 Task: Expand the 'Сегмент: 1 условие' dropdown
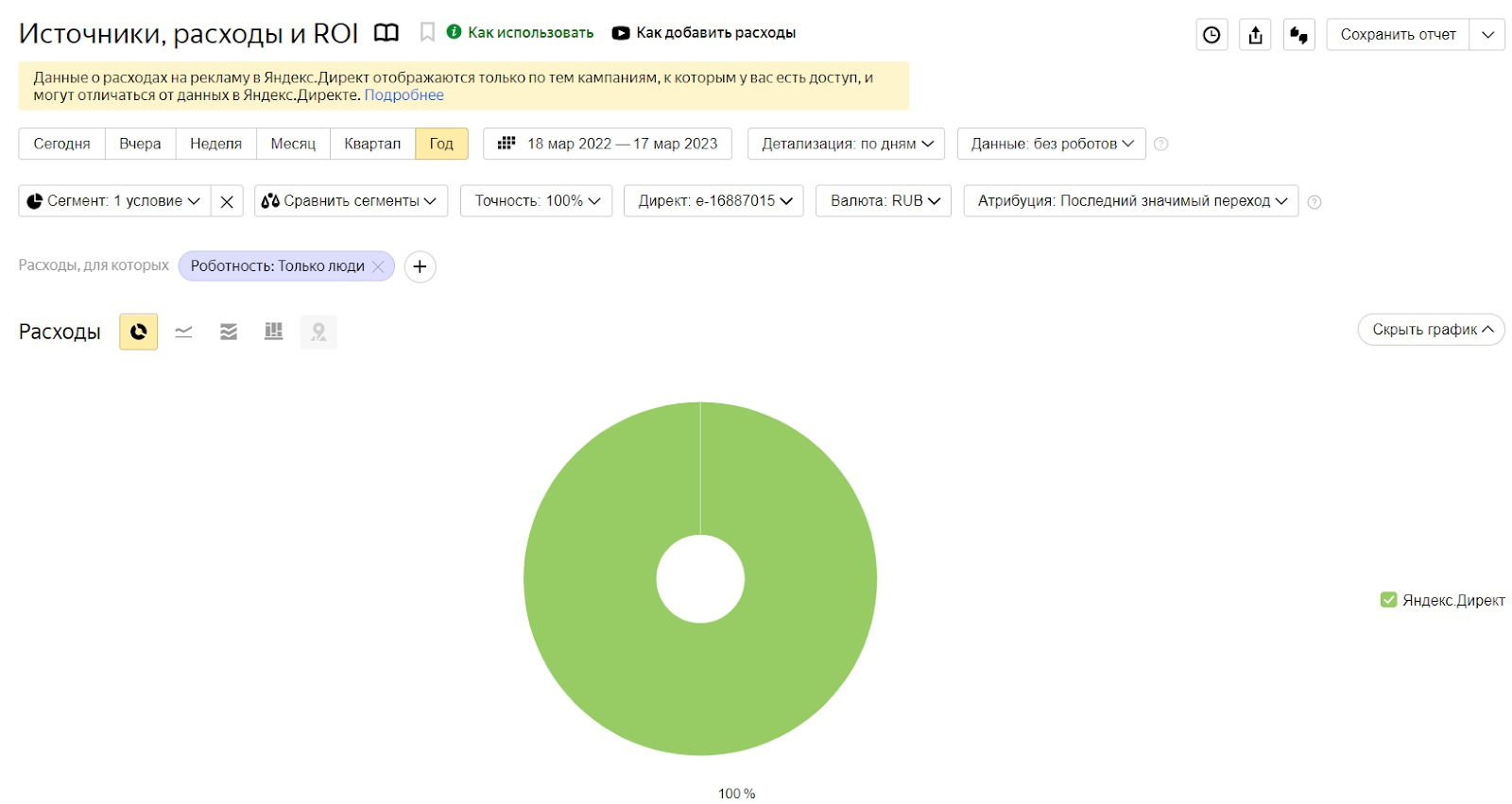click(114, 201)
